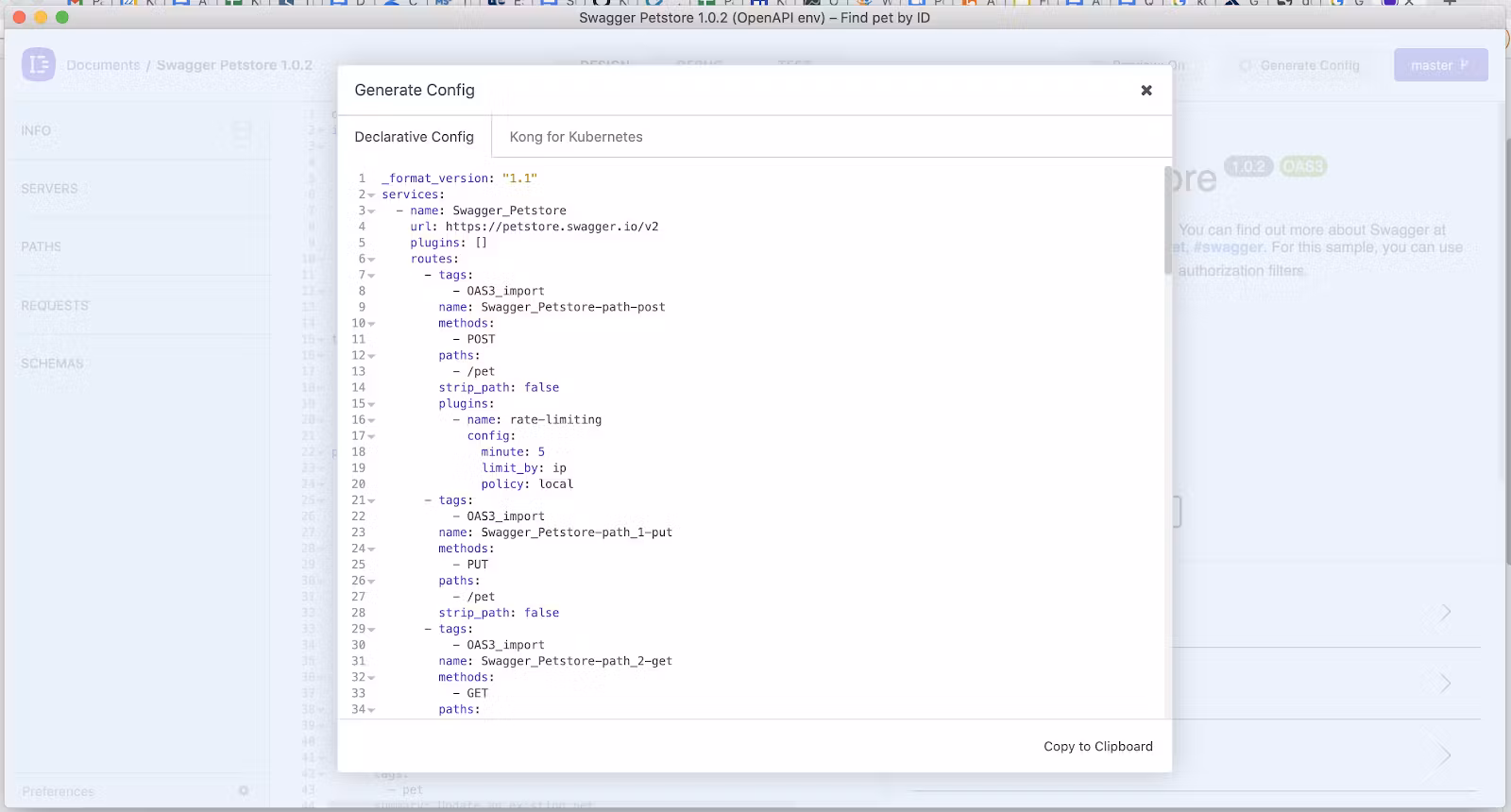Click the git branch icon on master button
The image size is (1511, 812).
(x=1465, y=65)
